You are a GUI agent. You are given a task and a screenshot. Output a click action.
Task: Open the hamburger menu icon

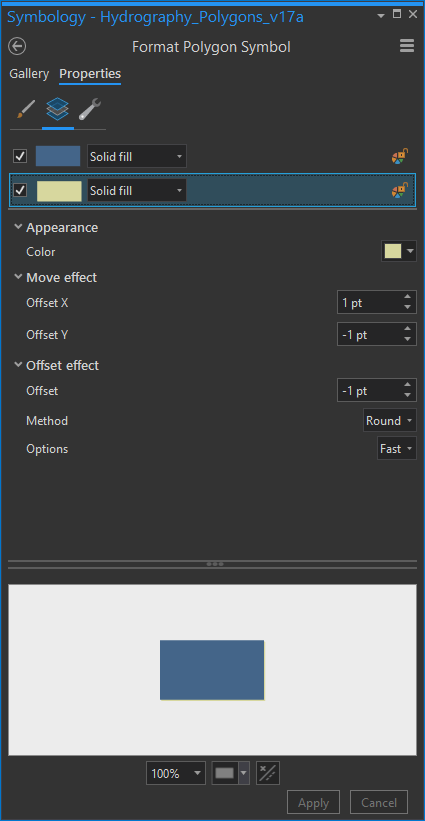(407, 46)
